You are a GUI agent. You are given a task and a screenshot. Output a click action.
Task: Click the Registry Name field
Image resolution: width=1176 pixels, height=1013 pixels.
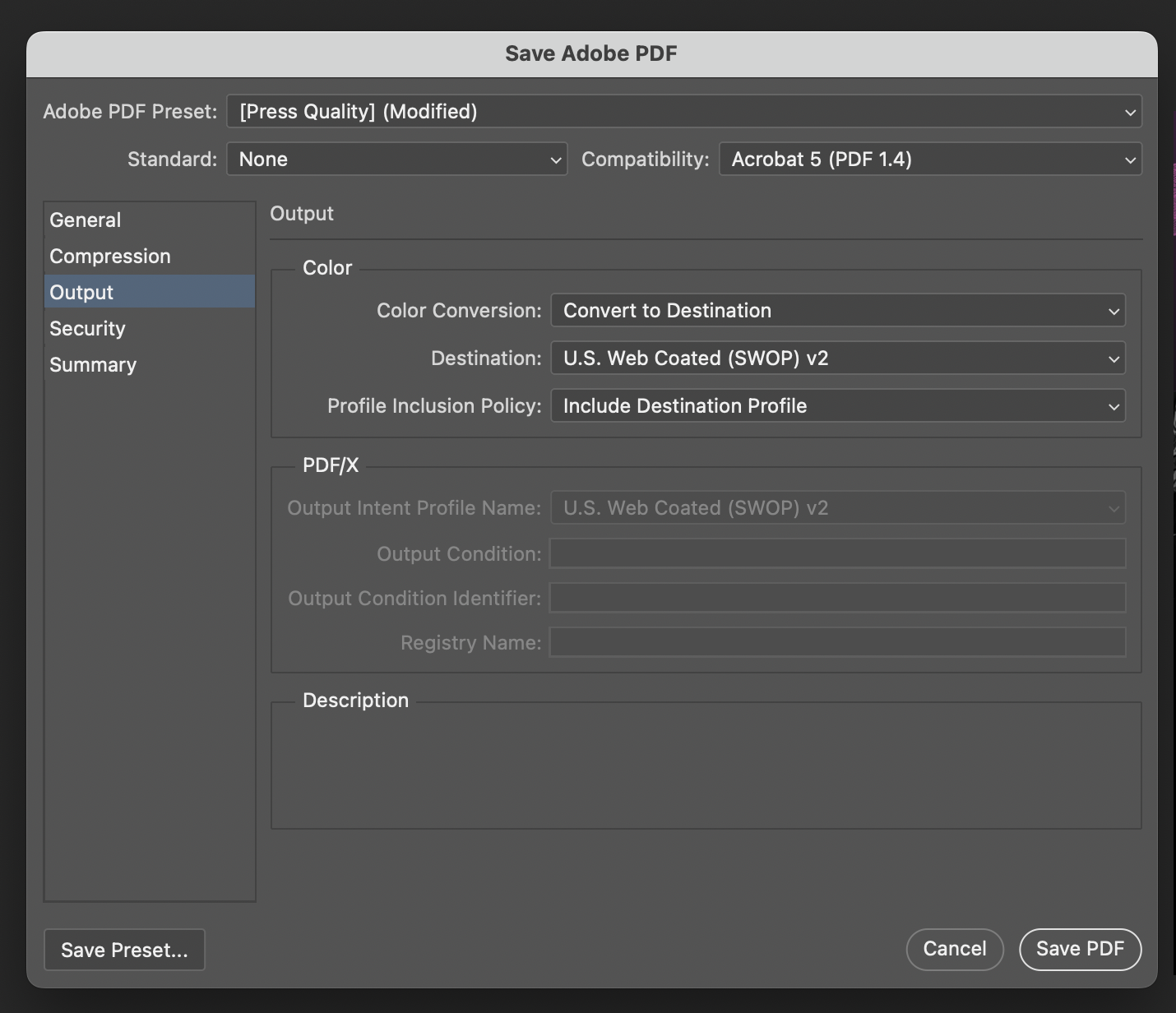coord(837,642)
